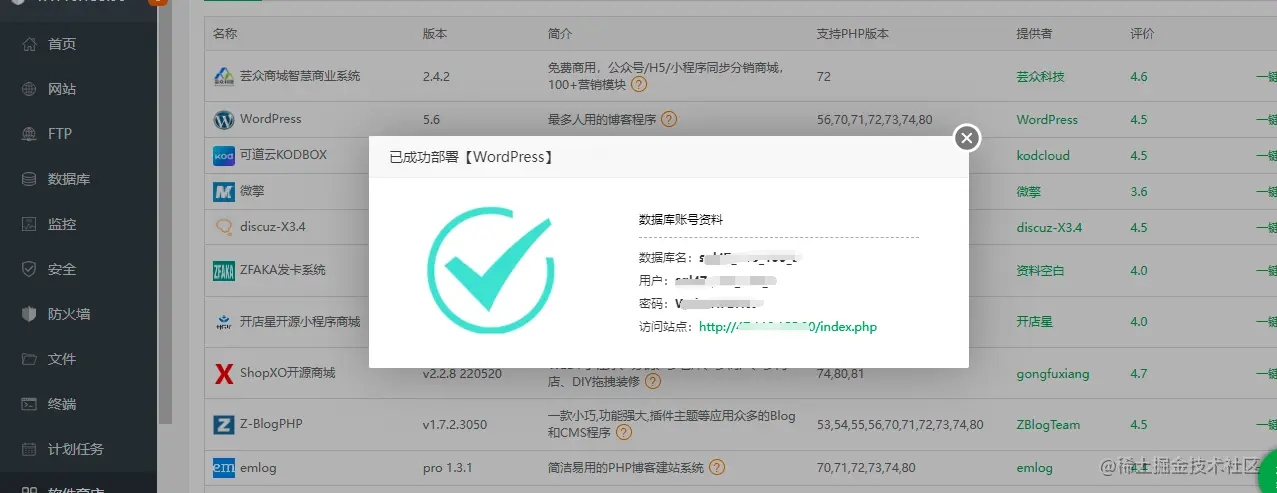This screenshot has height=493, width=1277.
Task: Click the FTP sidebar icon
Action: coord(29,134)
